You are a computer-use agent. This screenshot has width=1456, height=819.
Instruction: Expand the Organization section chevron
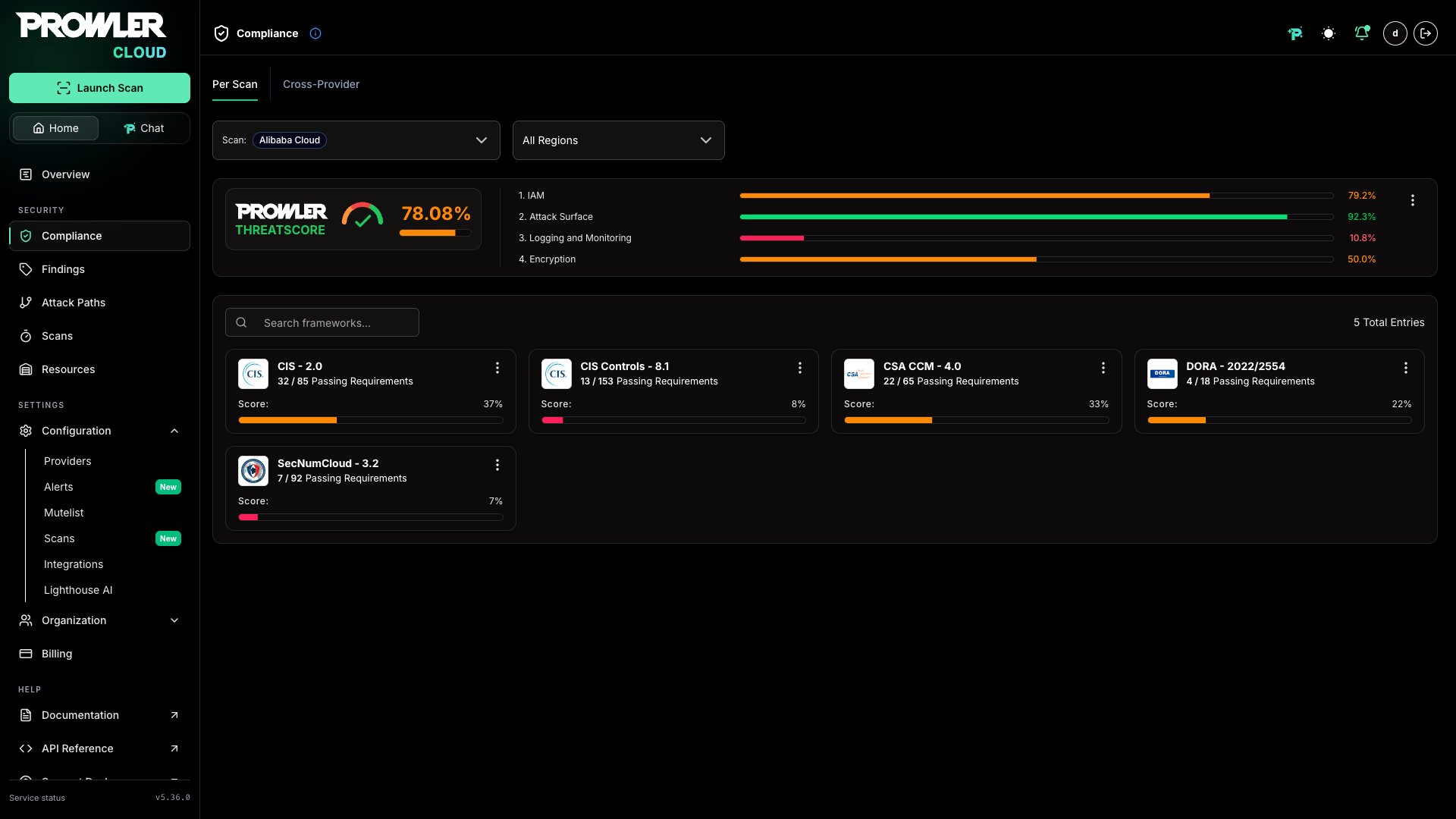174,620
